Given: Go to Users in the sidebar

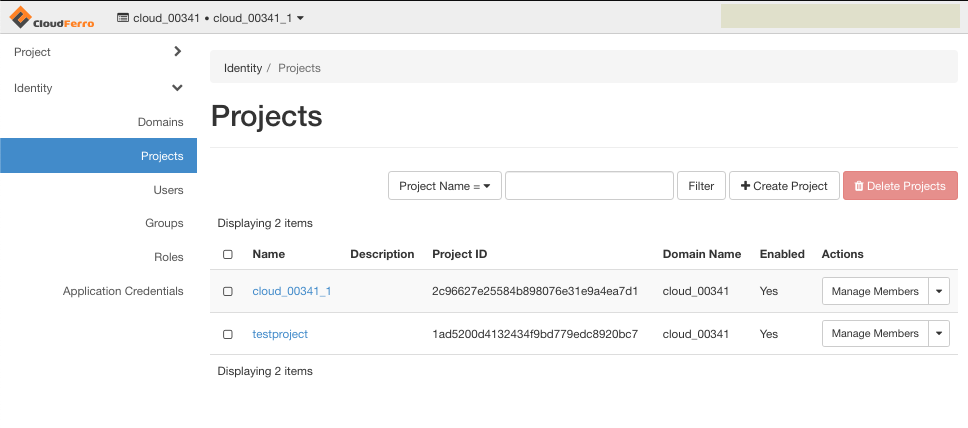Looking at the screenshot, I should pyautogui.click(x=168, y=189).
